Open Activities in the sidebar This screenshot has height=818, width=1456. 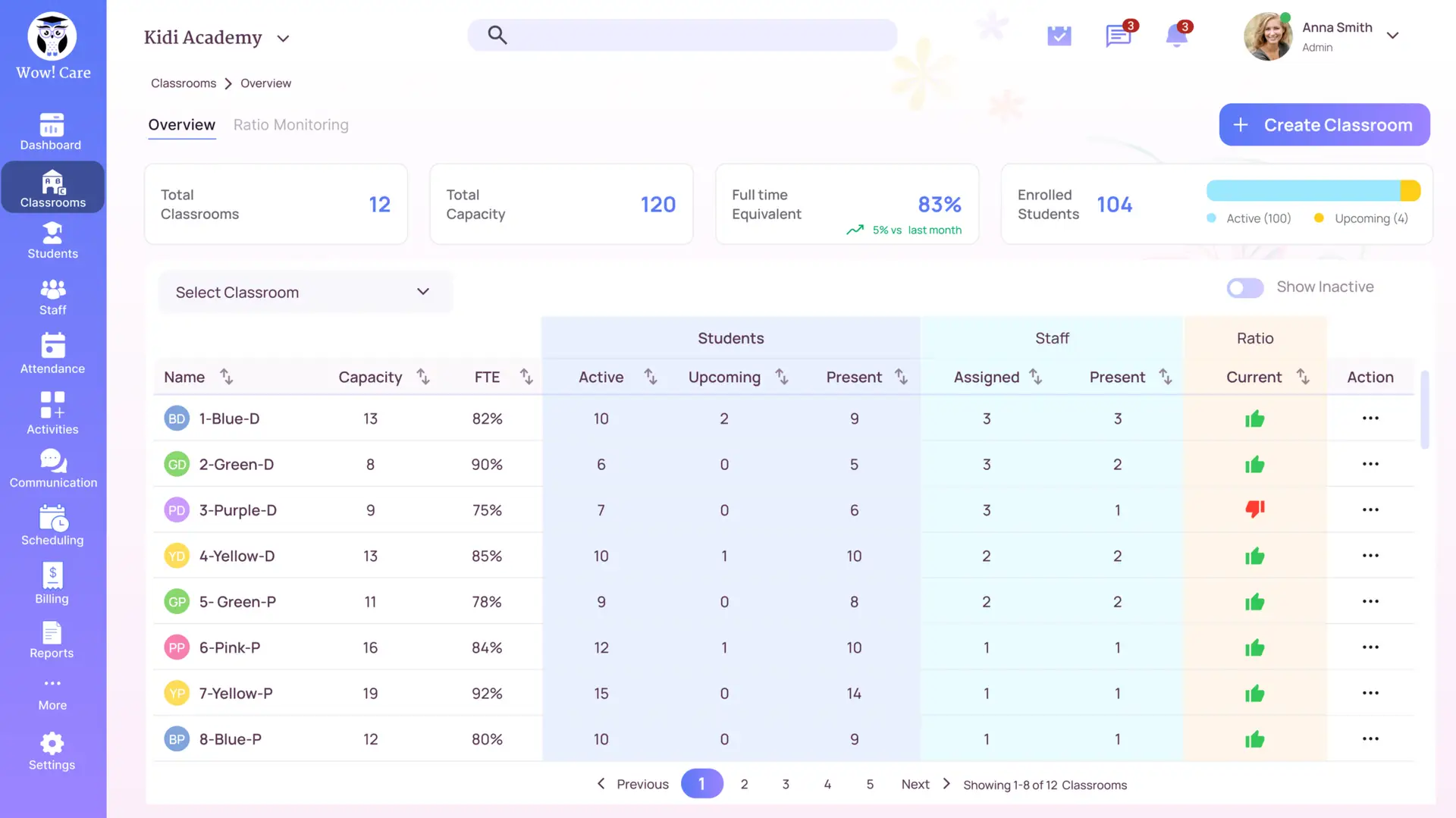point(52,413)
